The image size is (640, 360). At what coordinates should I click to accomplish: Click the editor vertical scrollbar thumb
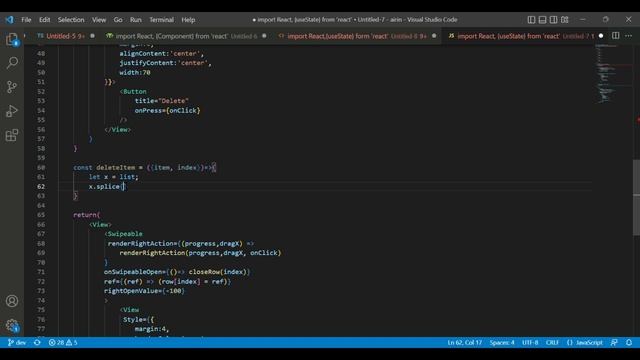click(x=636, y=198)
